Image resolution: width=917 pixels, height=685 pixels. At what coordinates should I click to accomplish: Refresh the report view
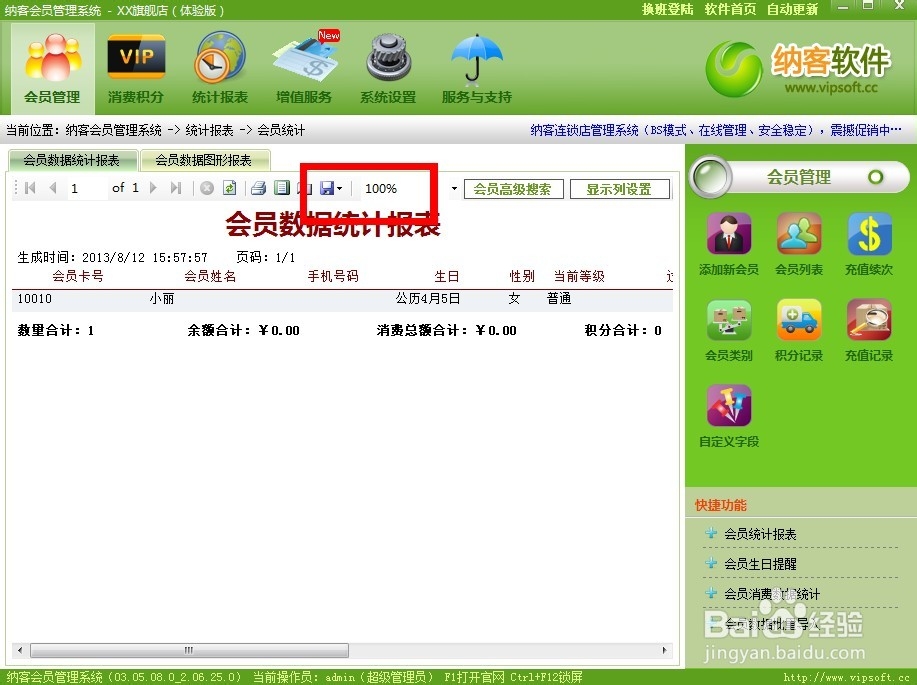pos(230,187)
